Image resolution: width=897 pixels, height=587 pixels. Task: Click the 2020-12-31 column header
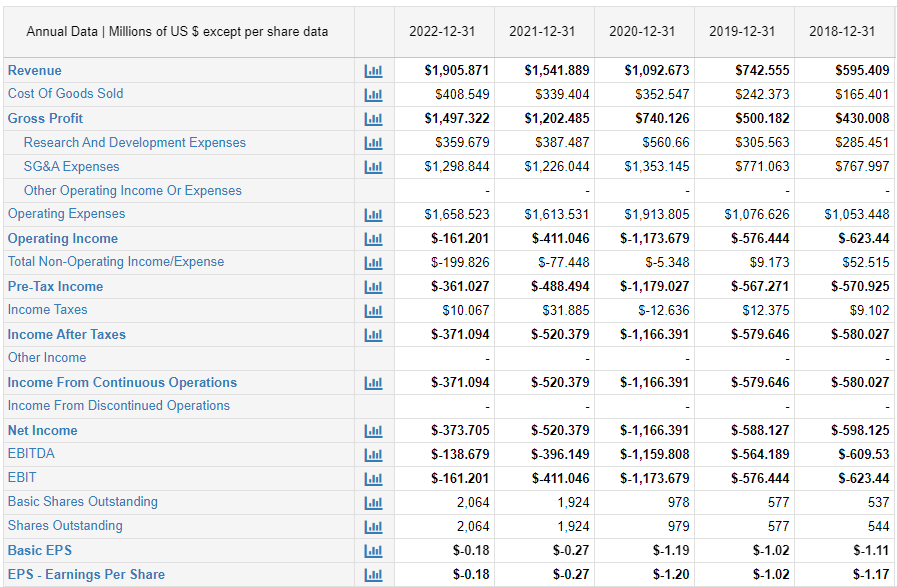click(x=642, y=31)
